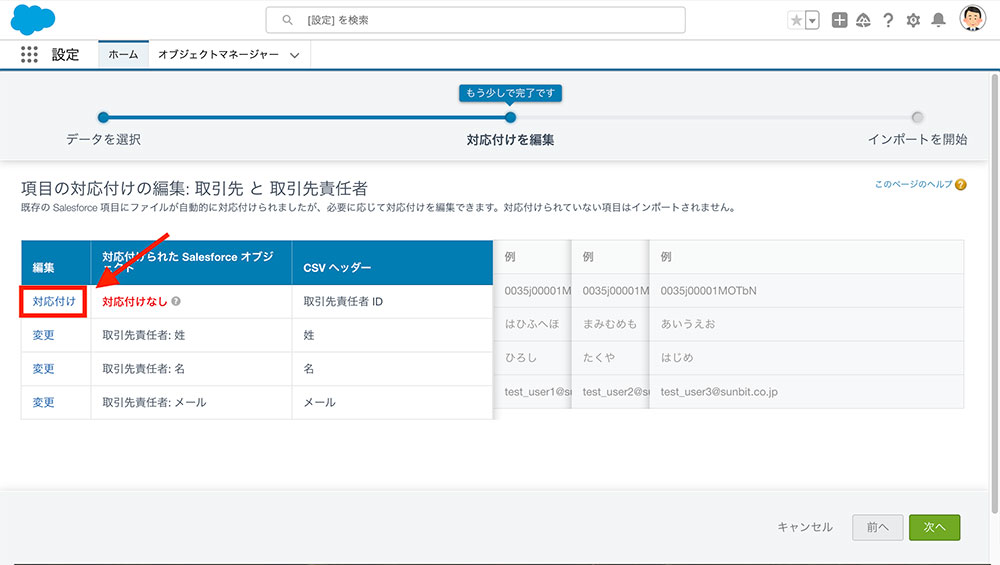Open the setup gear icon
Image resolution: width=1000 pixels, height=565 pixels.
click(913, 20)
